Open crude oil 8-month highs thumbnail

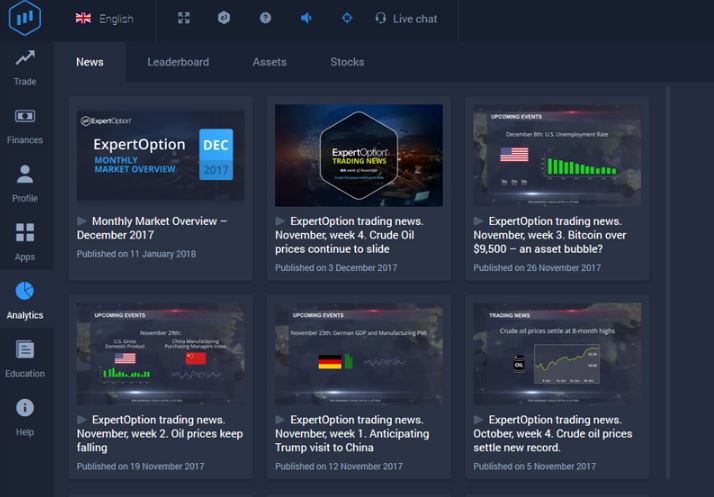(x=557, y=354)
